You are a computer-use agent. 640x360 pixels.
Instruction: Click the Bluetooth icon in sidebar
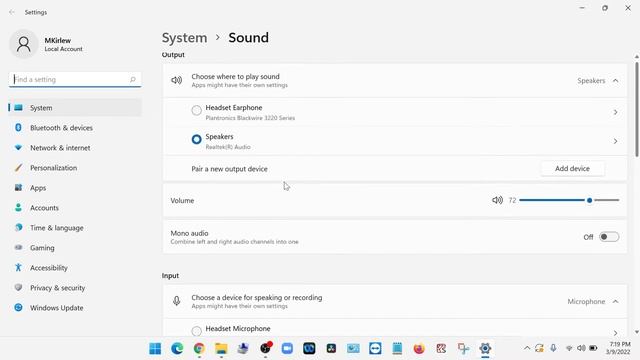(x=18, y=128)
